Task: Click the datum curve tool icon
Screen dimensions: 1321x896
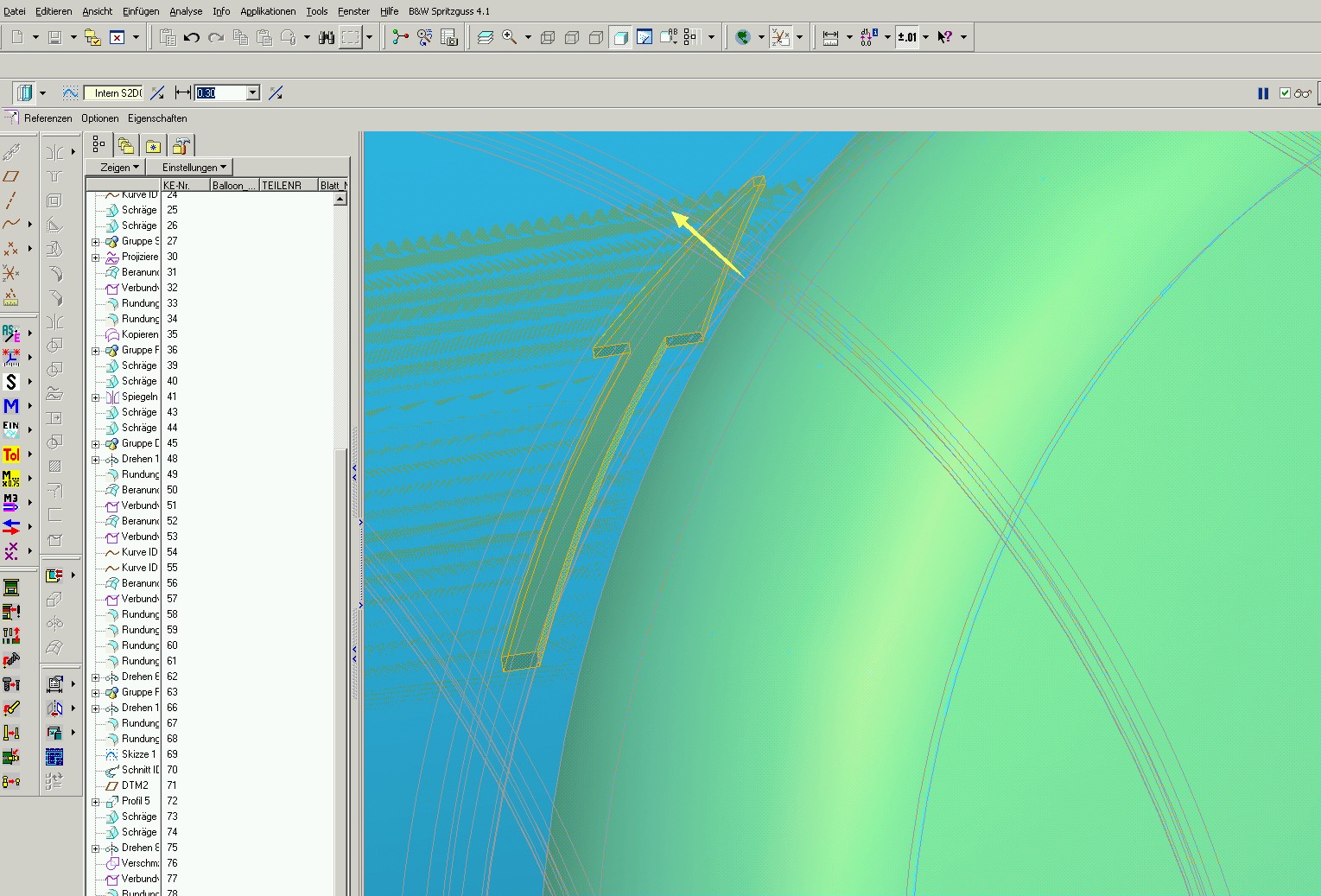Action: pyautogui.click(x=11, y=225)
